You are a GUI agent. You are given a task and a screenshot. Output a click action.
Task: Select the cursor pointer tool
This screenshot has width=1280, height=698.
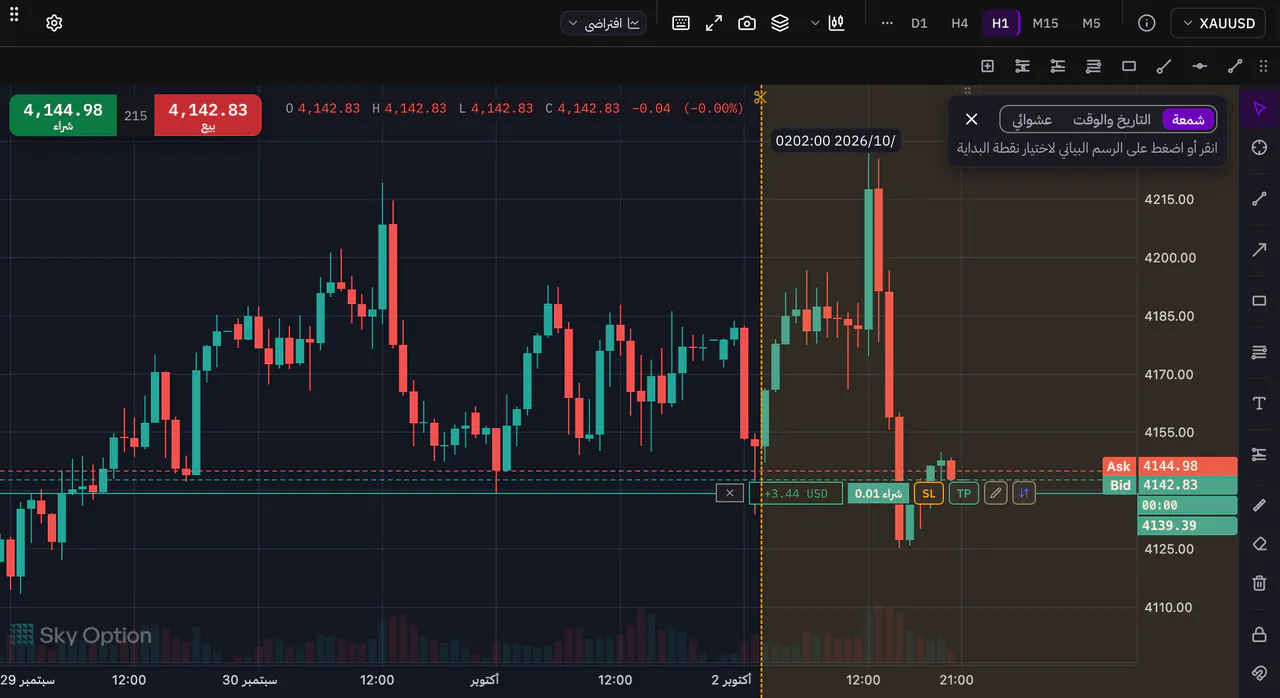[x=1259, y=108]
